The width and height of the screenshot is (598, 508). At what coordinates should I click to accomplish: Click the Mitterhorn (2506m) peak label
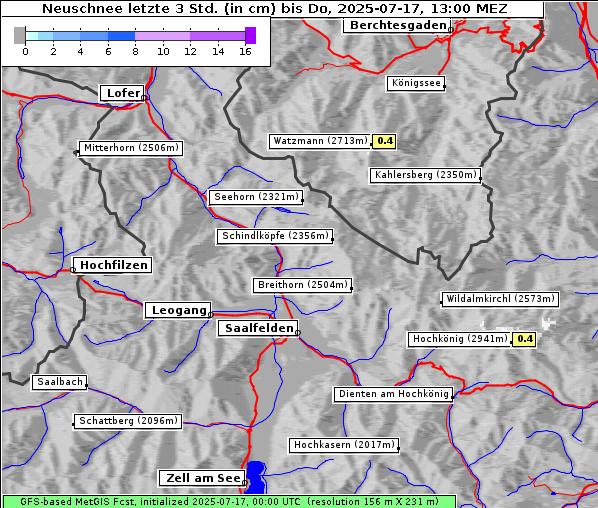[x=130, y=148]
